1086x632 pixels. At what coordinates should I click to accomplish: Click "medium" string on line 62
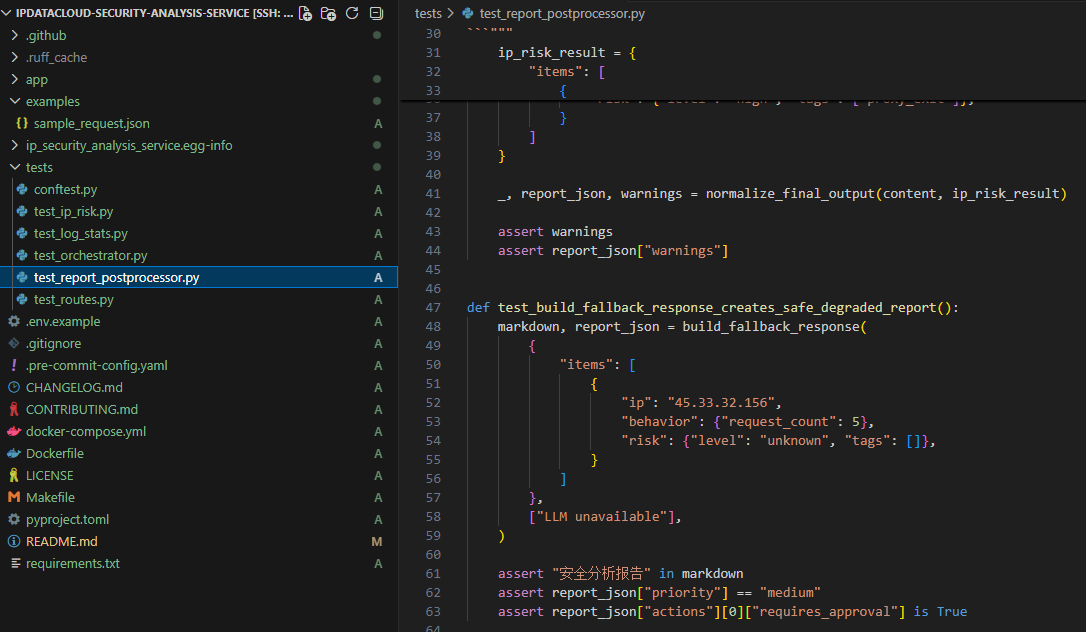coord(790,593)
